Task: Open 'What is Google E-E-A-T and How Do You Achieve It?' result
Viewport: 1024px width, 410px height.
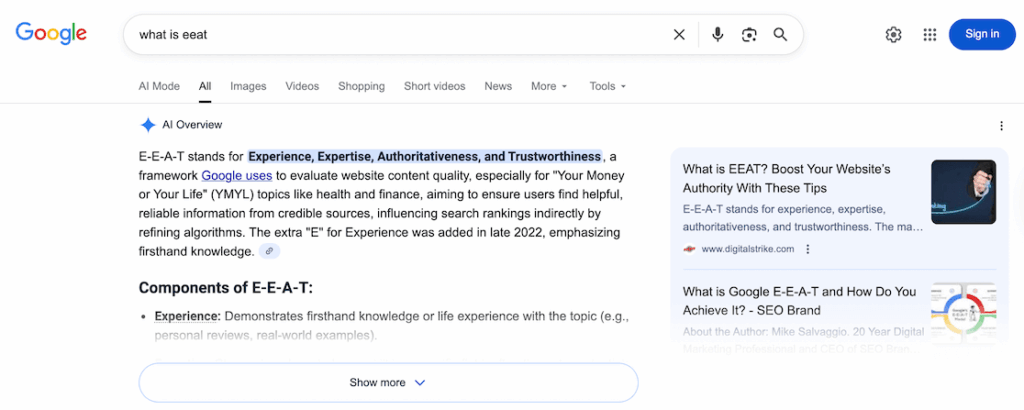Action: pyautogui.click(x=799, y=301)
